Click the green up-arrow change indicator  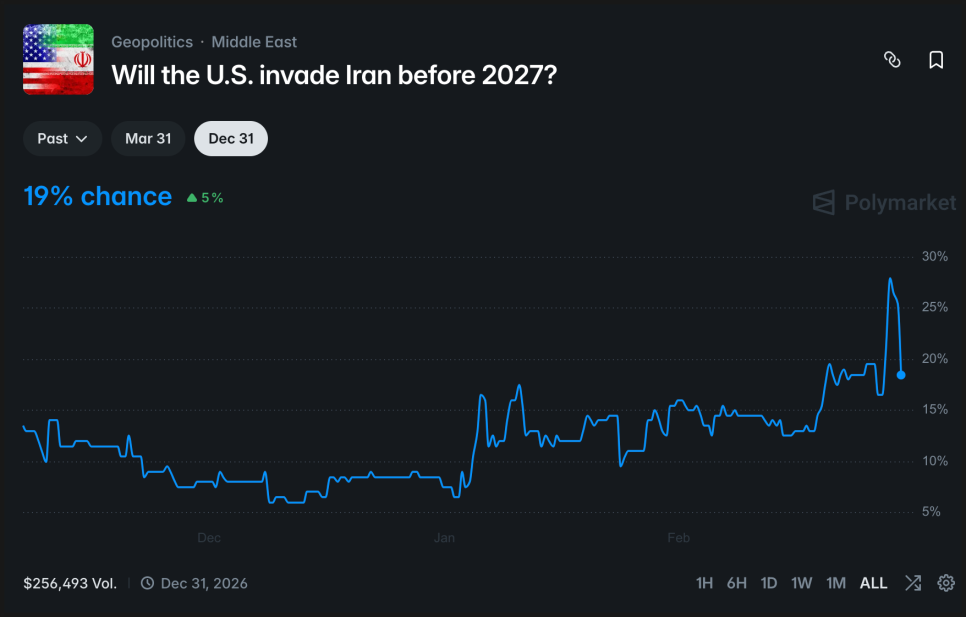tap(191, 198)
